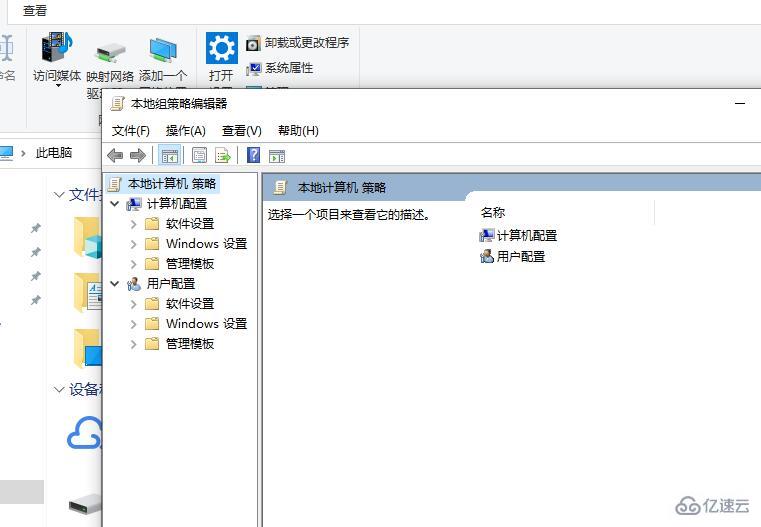Click the desktop folder icon in Explorer
The width and height of the screenshot is (761, 527).
[88, 348]
